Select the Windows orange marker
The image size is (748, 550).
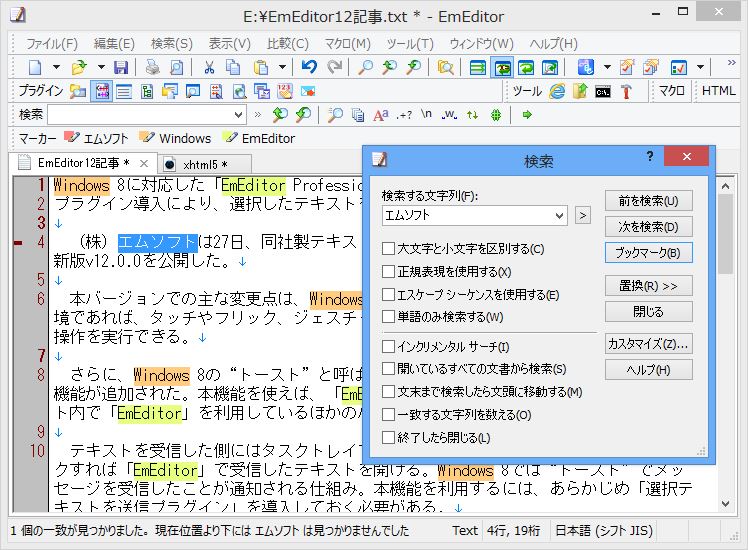coord(175,138)
